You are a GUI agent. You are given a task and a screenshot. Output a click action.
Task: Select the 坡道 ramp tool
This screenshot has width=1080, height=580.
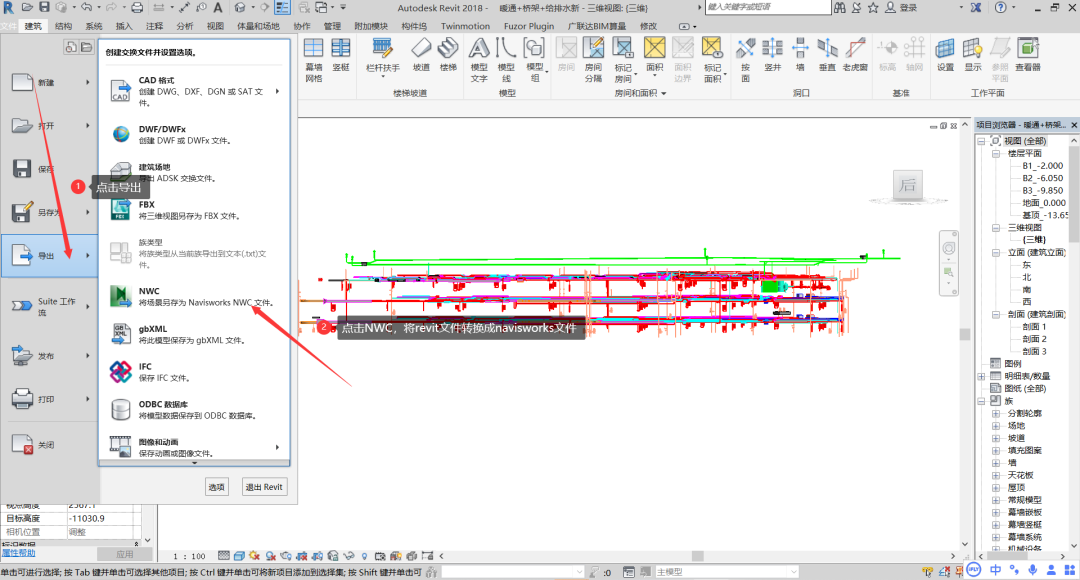click(x=421, y=55)
